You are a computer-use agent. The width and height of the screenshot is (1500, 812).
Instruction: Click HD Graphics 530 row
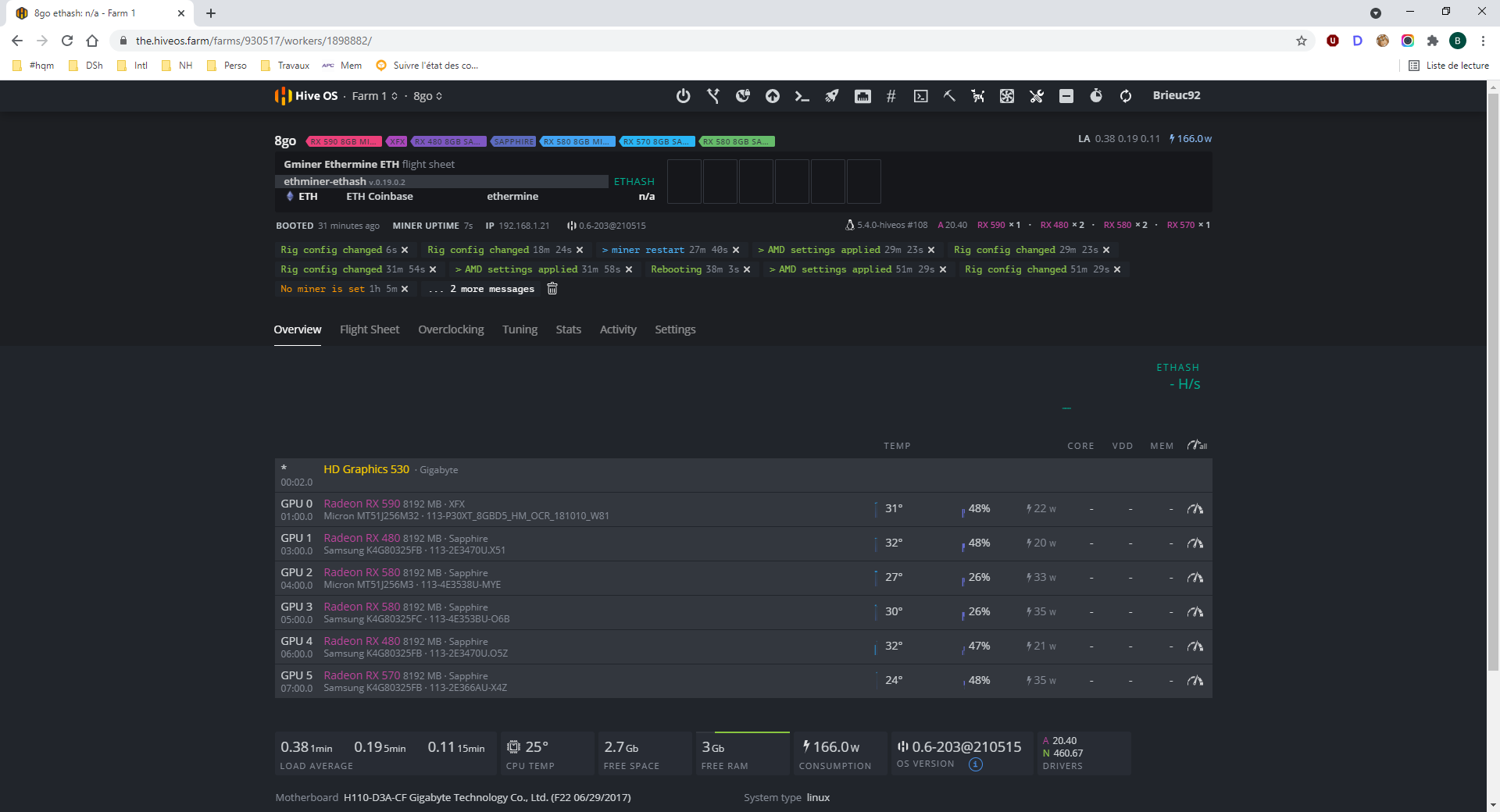click(x=743, y=475)
